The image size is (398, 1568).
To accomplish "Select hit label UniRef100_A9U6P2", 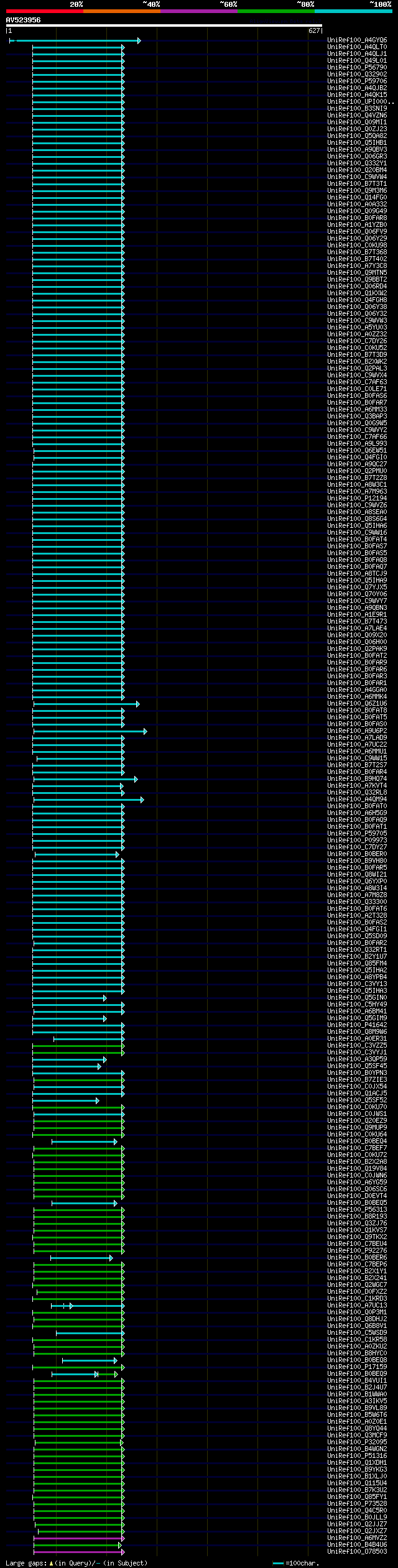I will pos(357,731).
